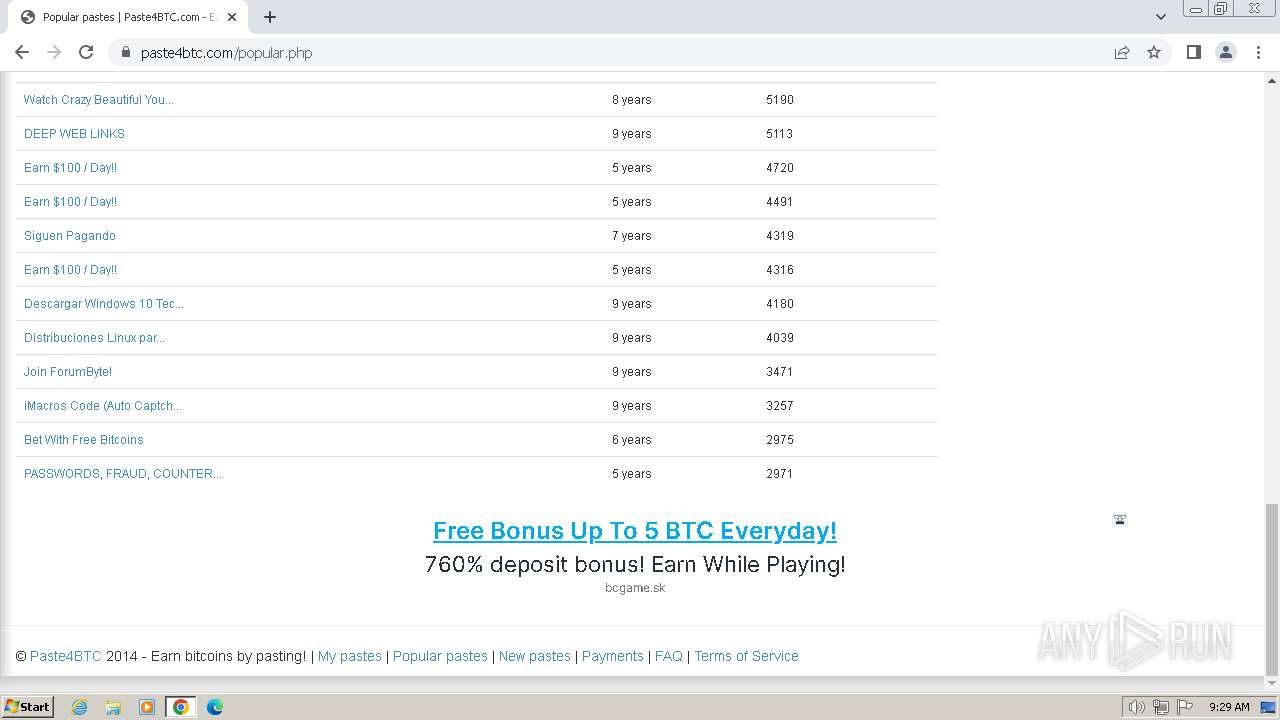Toggle the browser side panel
Viewport: 1280px width, 720px height.
(1194, 52)
